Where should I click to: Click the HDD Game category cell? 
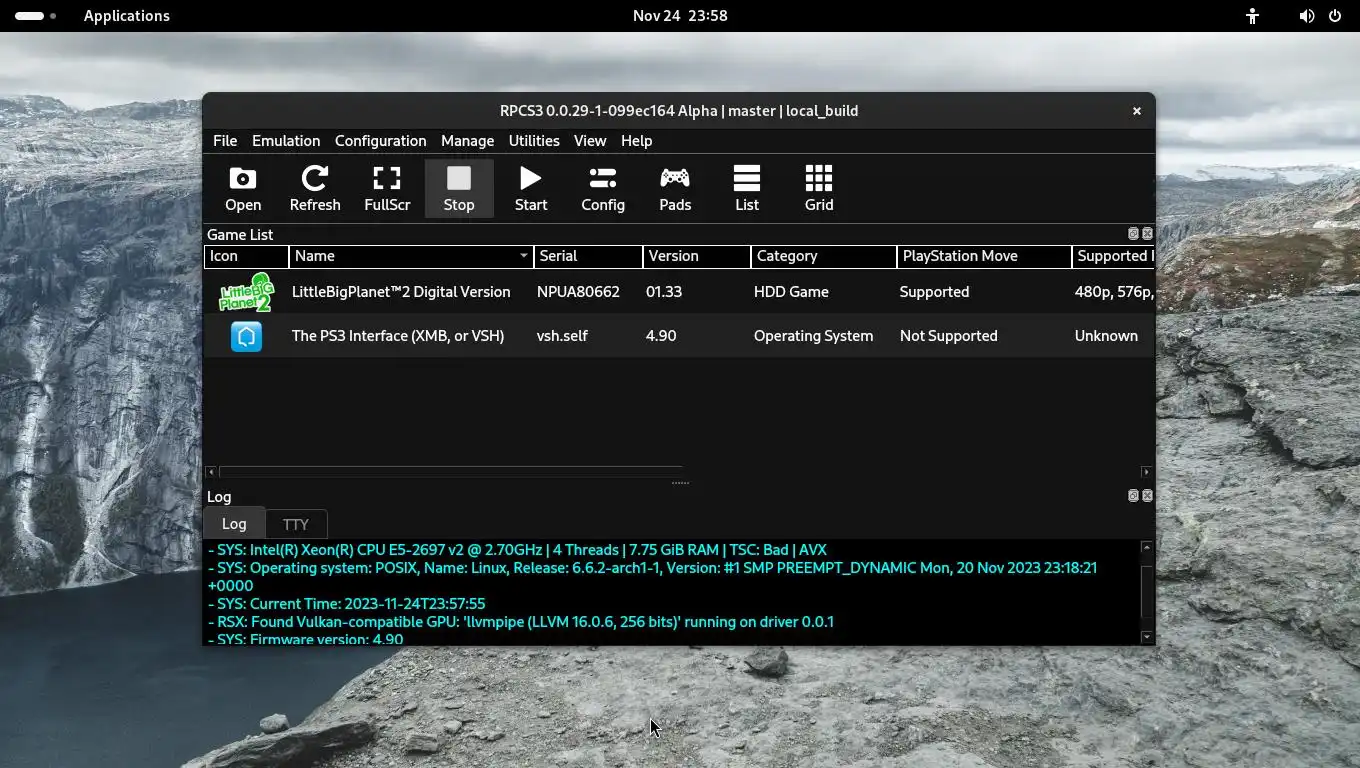pos(790,292)
